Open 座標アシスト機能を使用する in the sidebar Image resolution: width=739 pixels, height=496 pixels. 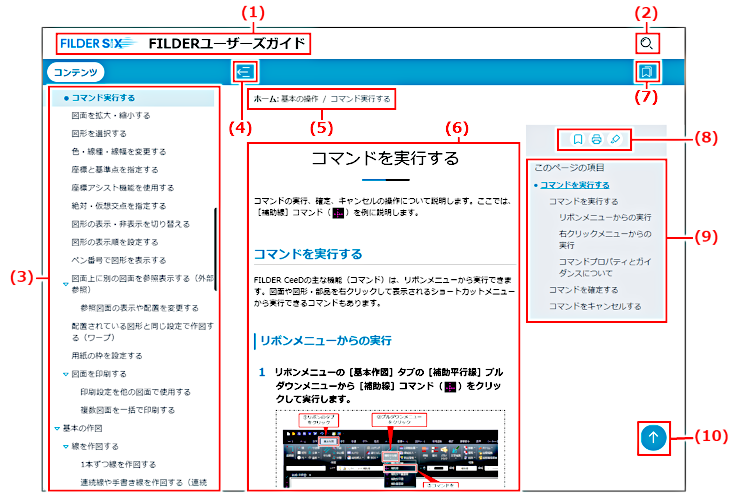(121, 187)
